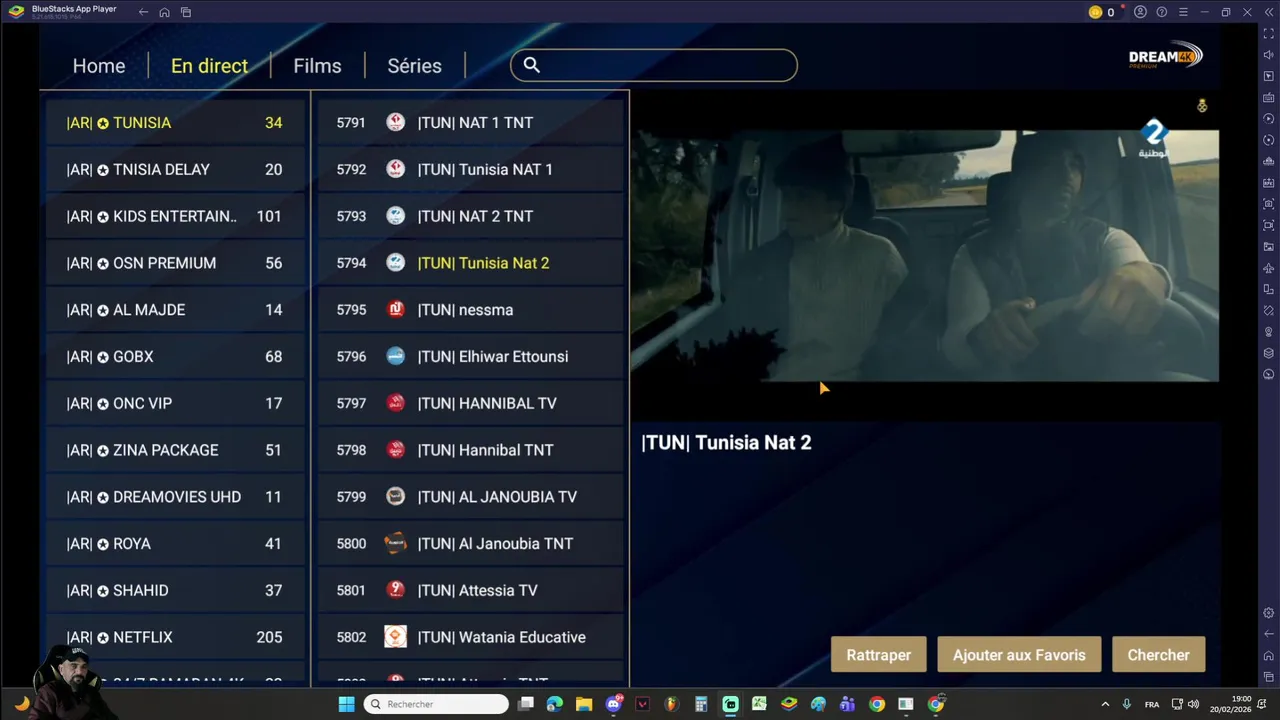
Task: Open BlueStacks settings gear icon in sidebar
Action: (1269, 613)
